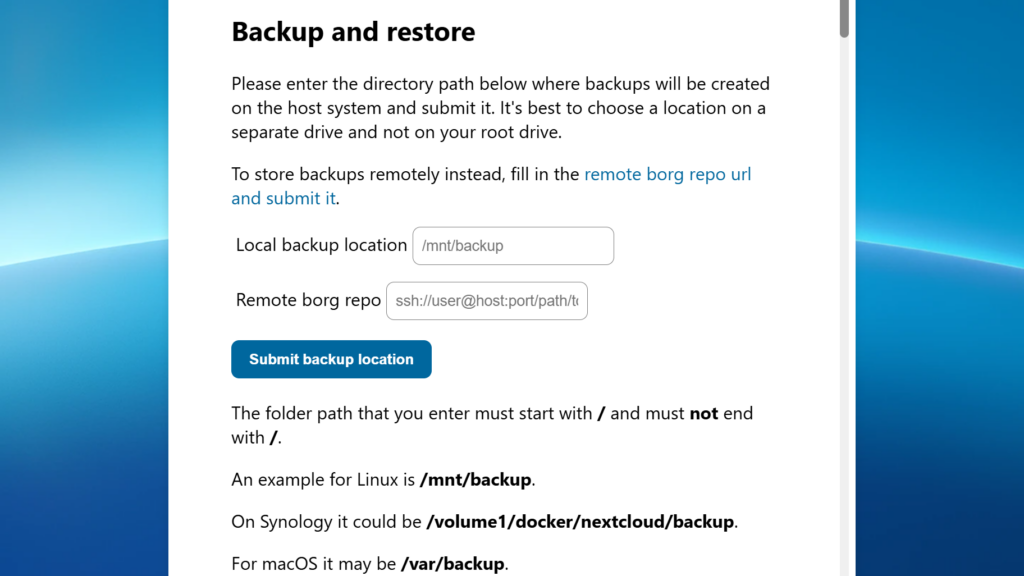
Task: Select the bold /mnt/backup Linux example text
Action: 475,479
